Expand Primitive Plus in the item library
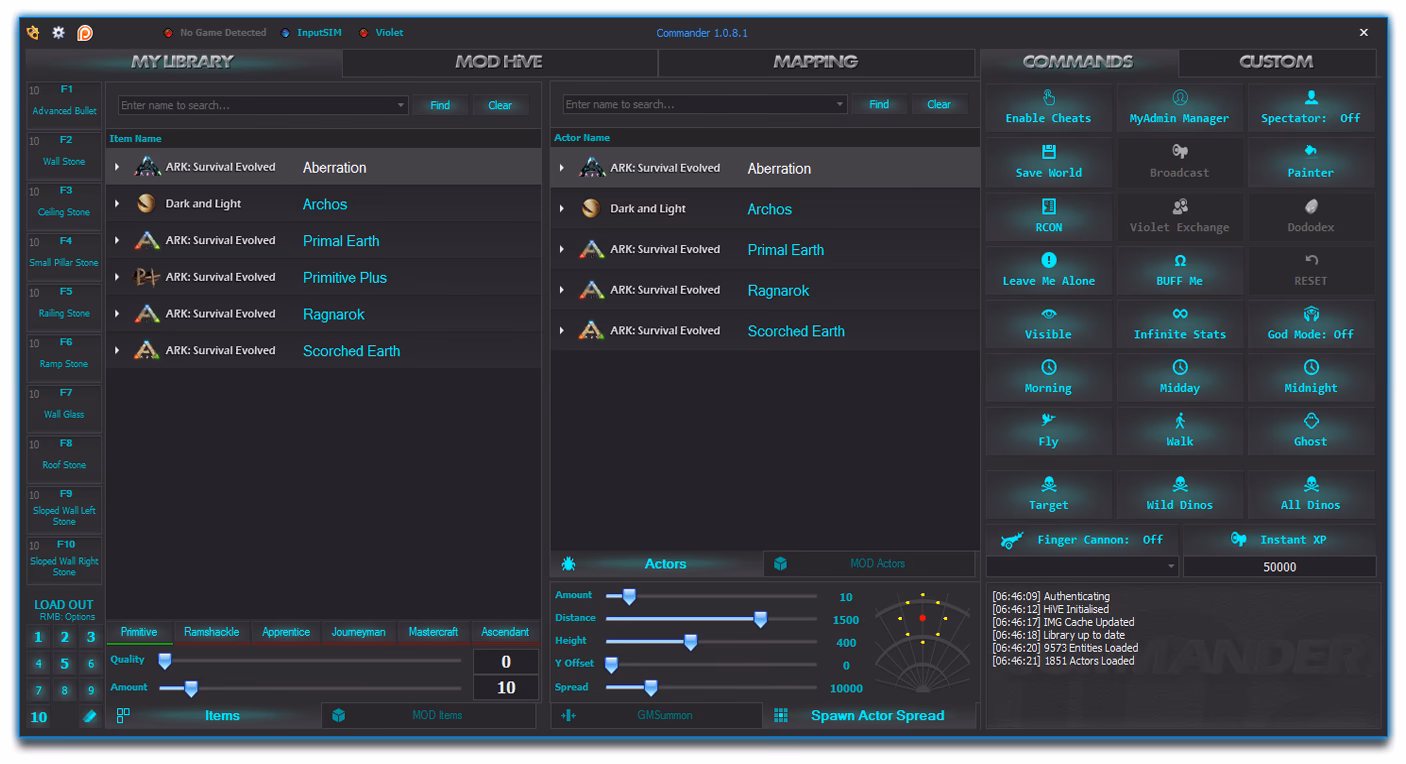The image size is (1406, 764). click(117, 277)
